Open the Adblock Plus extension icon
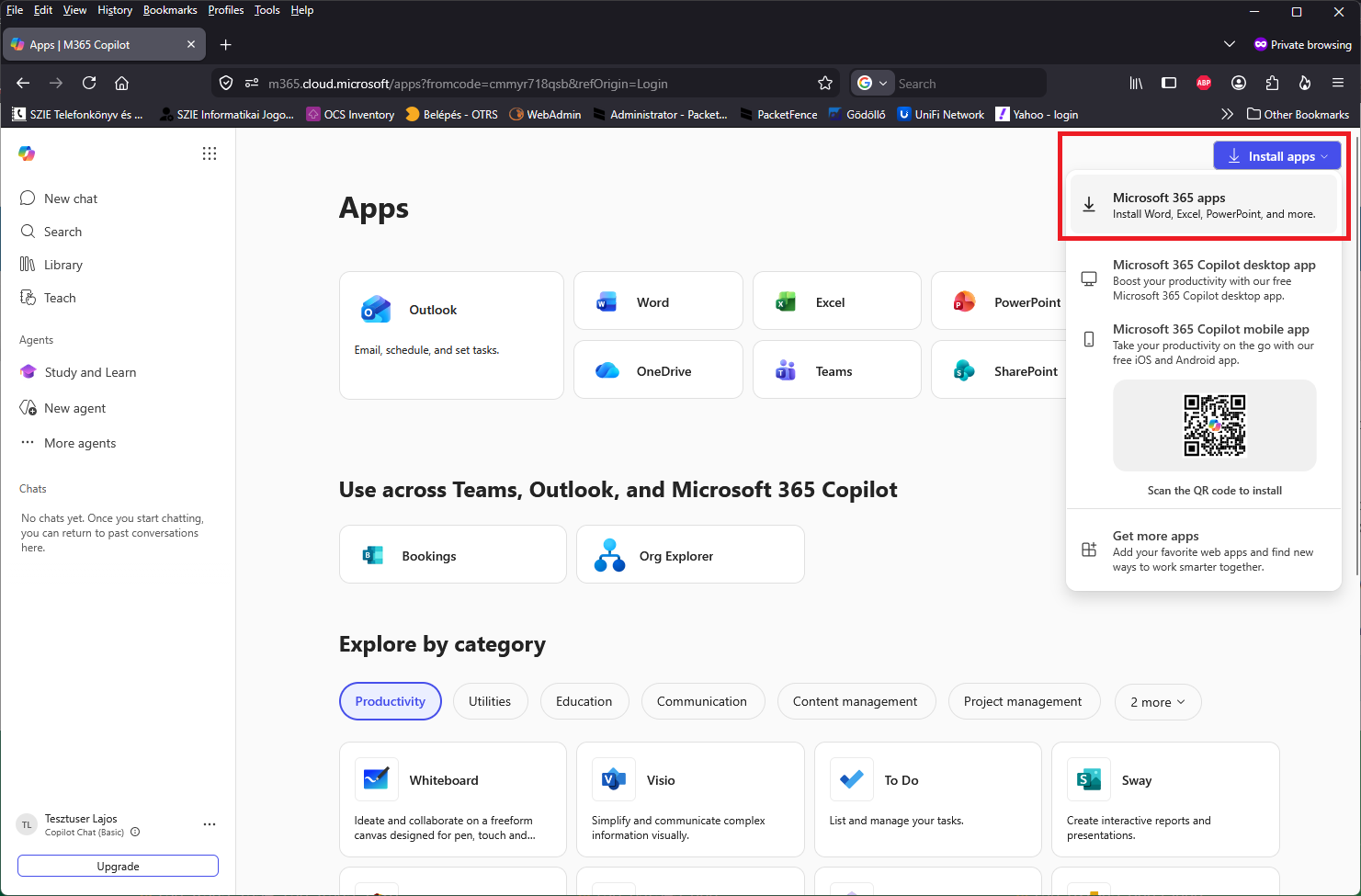Viewport: 1361px width, 896px height. (1204, 83)
